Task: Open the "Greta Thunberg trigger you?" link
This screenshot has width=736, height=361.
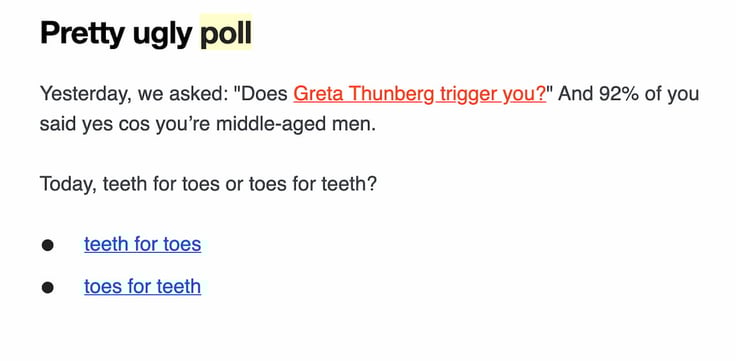Action: [420, 94]
